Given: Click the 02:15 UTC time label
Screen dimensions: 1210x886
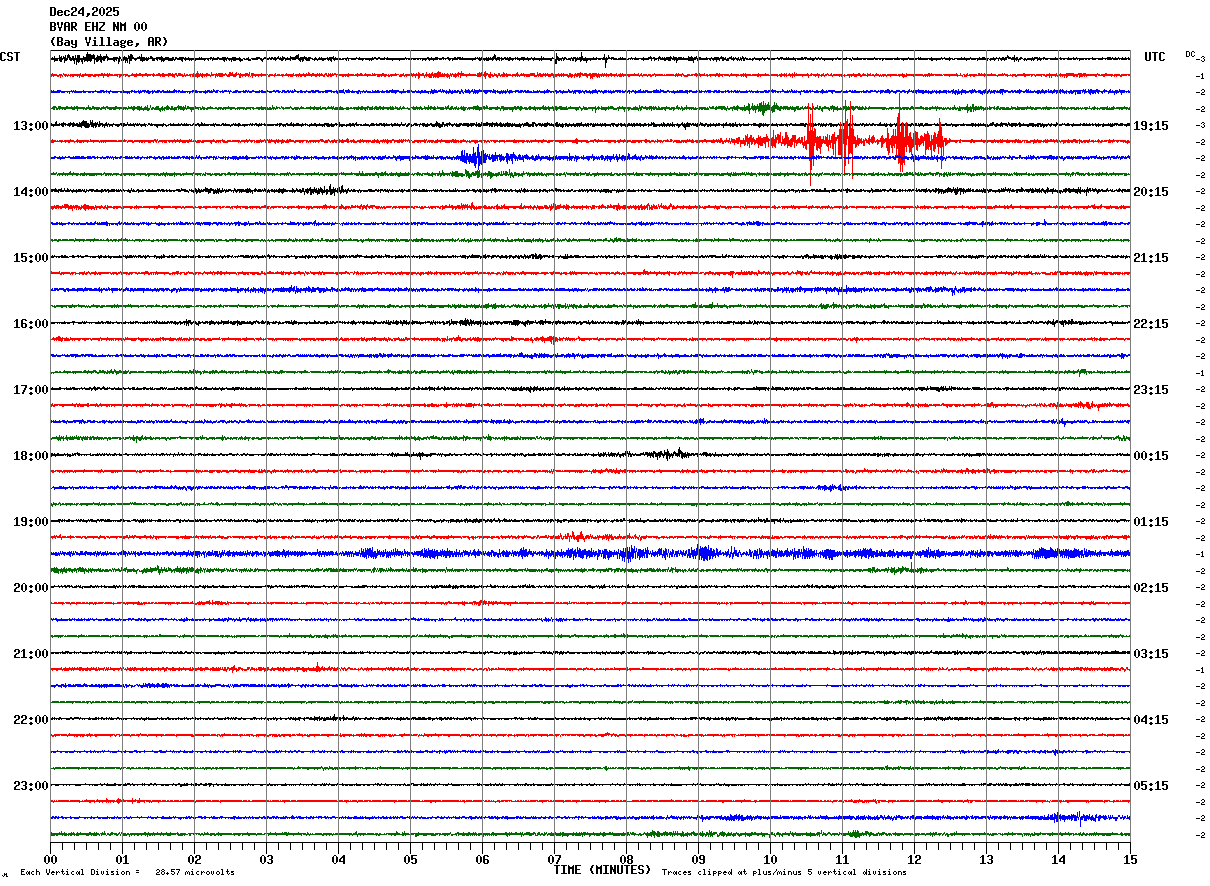Looking at the screenshot, I should (x=1151, y=588).
